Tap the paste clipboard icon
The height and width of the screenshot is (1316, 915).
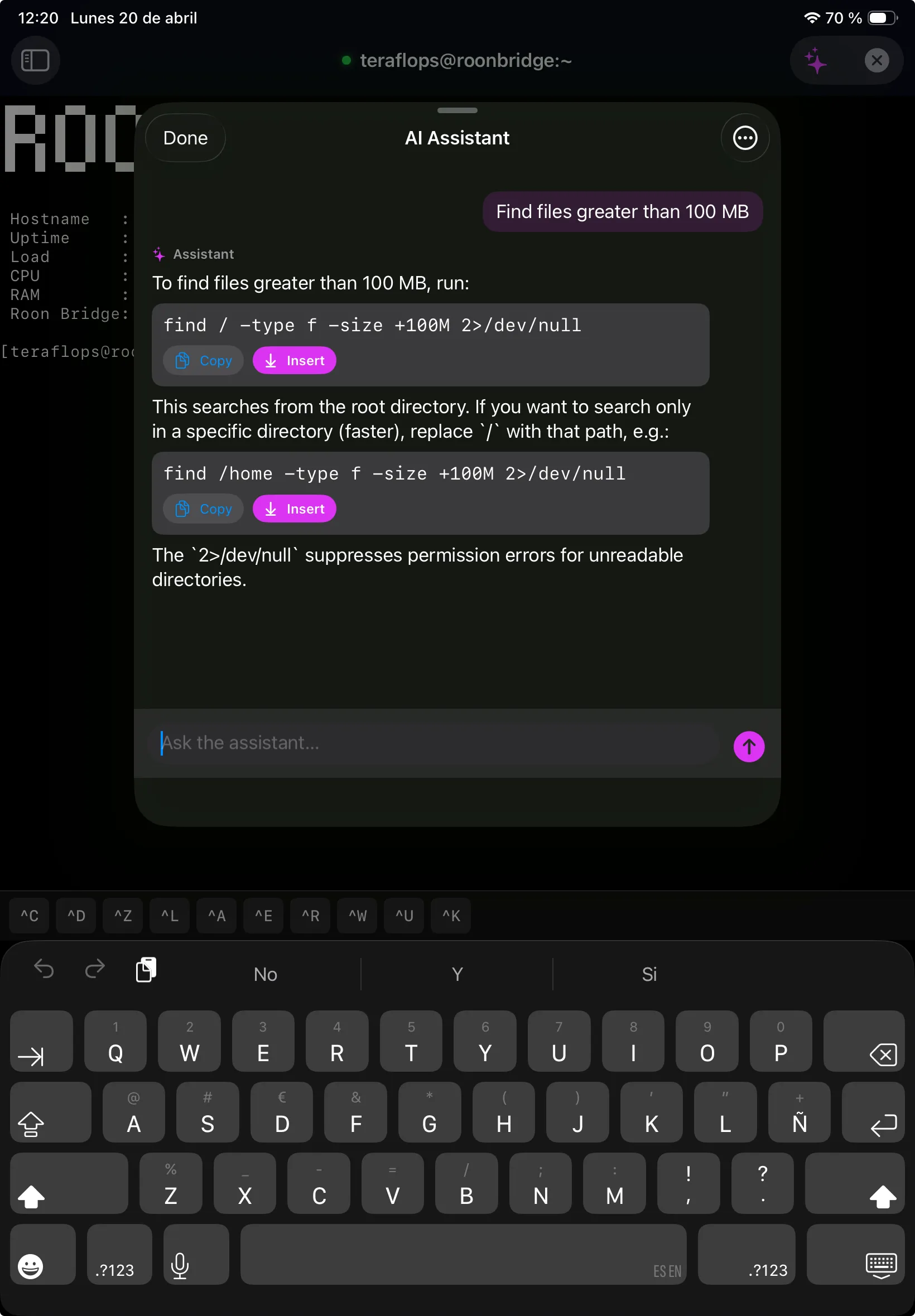pyautogui.click(x=146, y=970)
